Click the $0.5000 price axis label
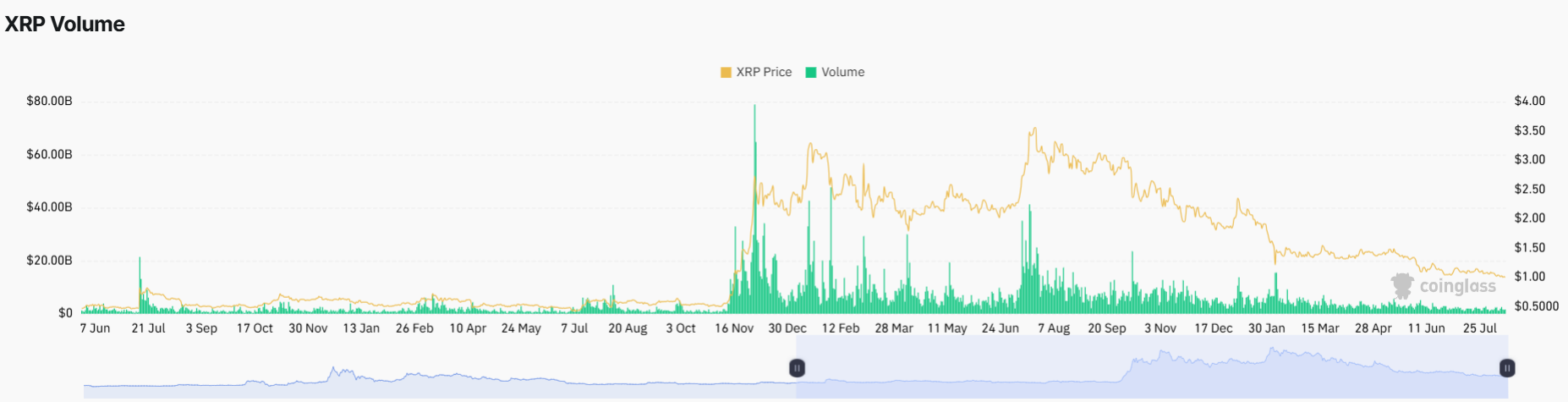The width and height of the screenshot is (1568, 402). coord(1536,306)
